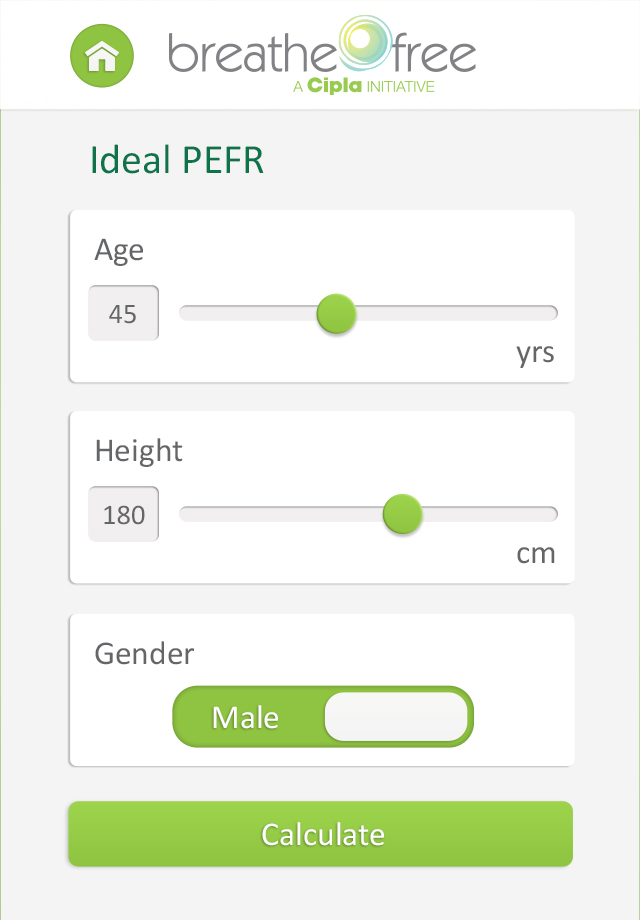
Task: Click the Gender label text
Action: pyautogui.click(x=144, y=653)
